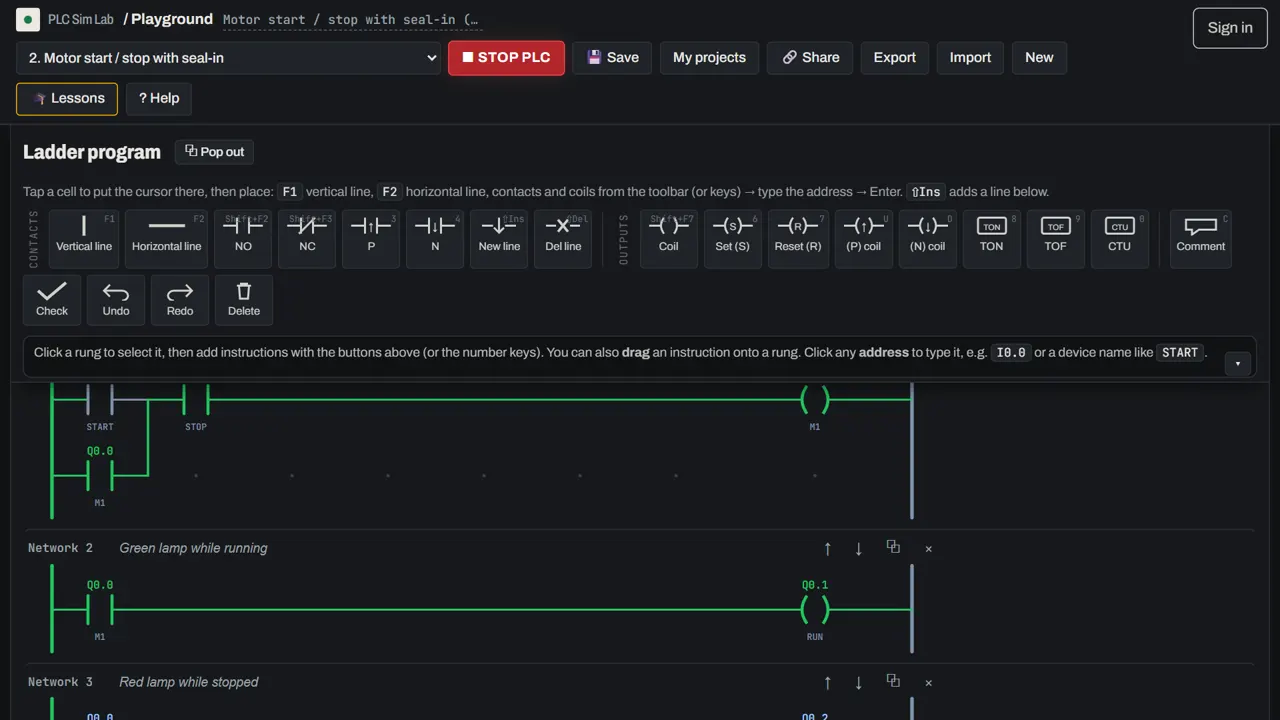The image size is (1280, 720).
Task: Collapse the instruction hint box
Action: coord(1238,364)
